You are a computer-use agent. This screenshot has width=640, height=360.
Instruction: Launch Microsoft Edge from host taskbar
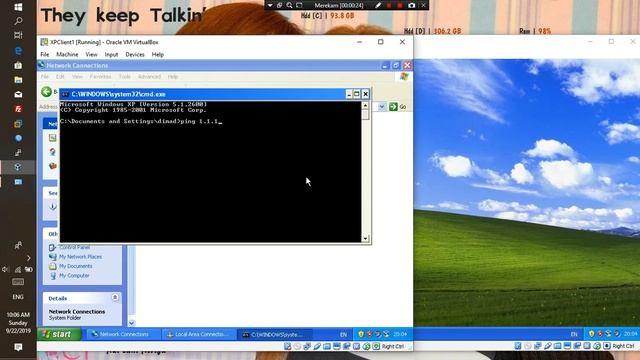(x=18, y=51)
